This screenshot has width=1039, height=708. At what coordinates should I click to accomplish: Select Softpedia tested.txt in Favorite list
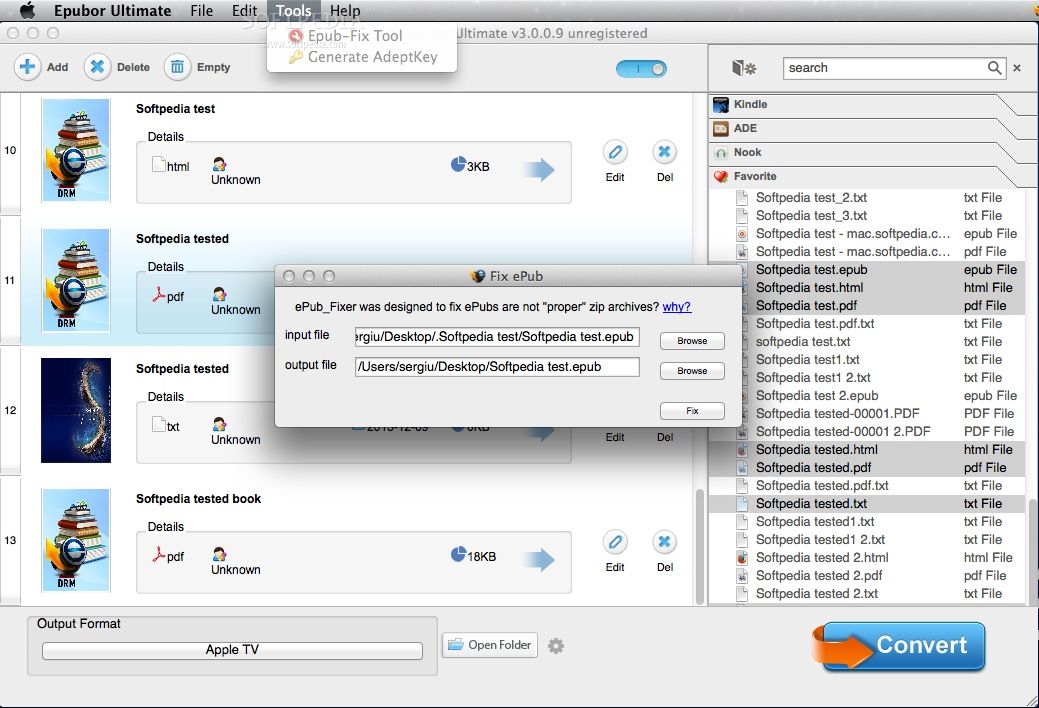click(867, 504)
